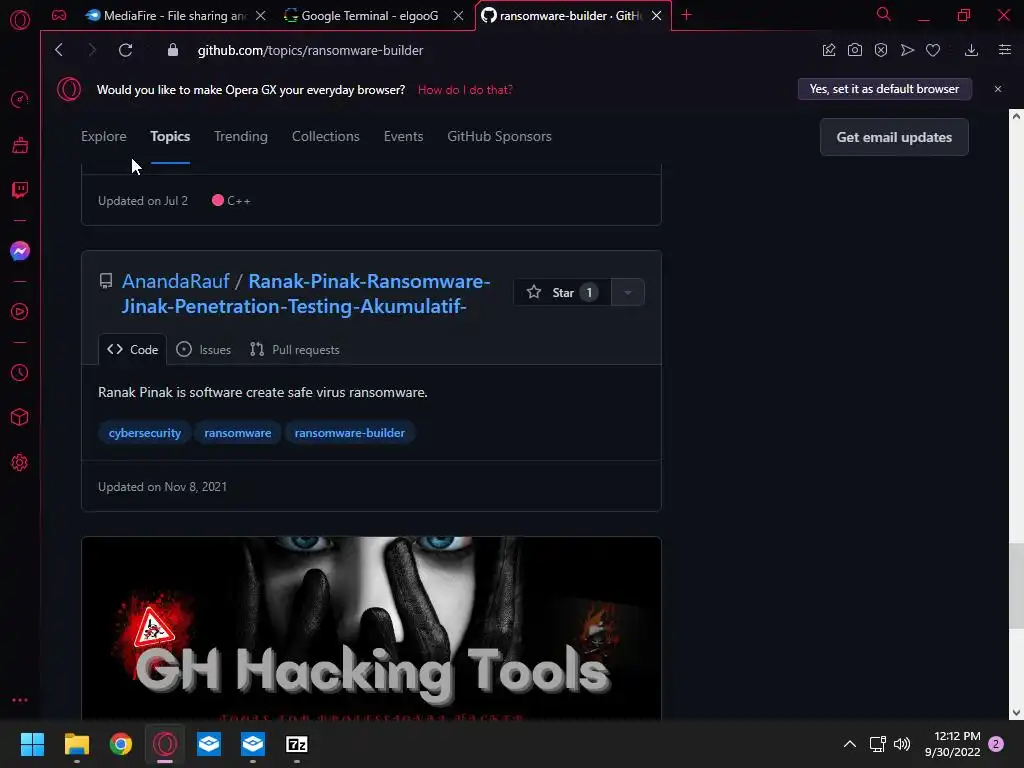Open the Explore nav item
Image resolution: width=1024 pixels, height=768 pixels.
[x=104, y=136]
